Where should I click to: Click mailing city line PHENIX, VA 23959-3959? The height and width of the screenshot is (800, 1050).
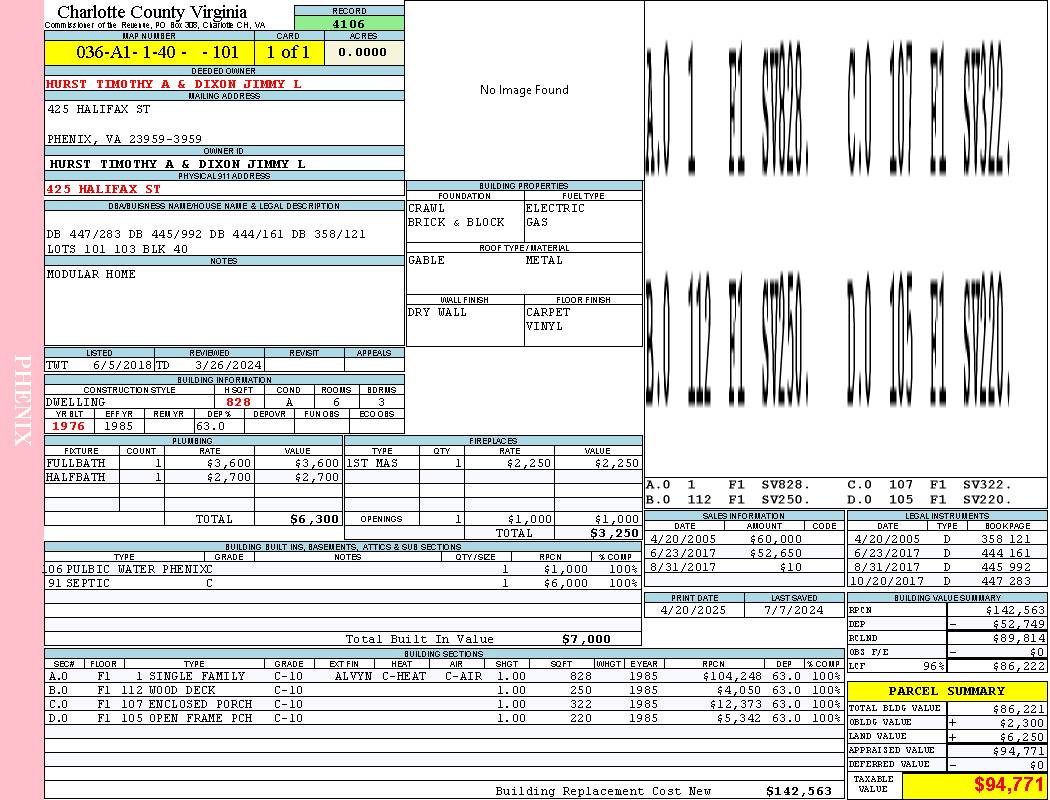pyautogui.click(x=124, y=139)
